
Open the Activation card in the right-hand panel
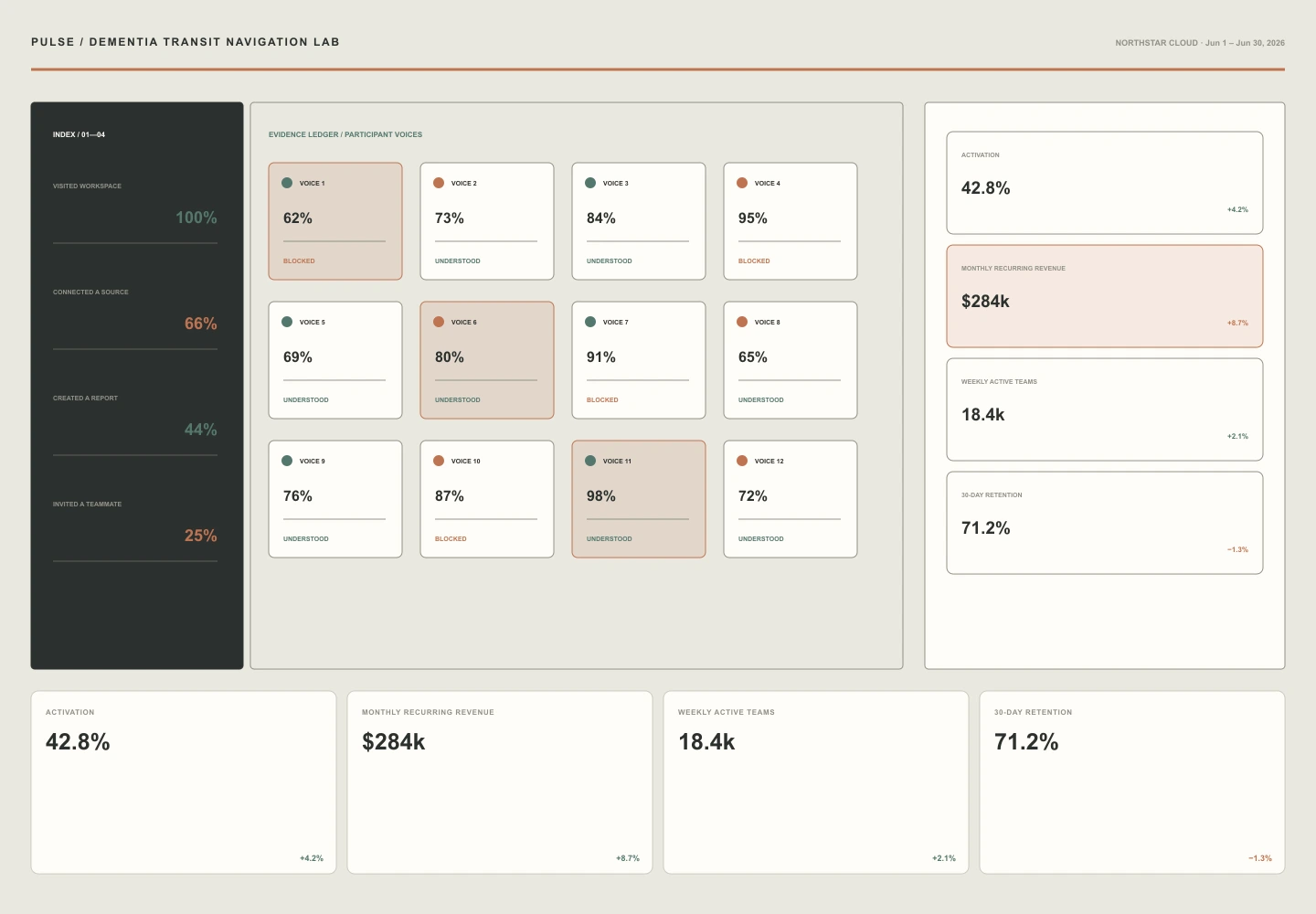coord(1105,183)
